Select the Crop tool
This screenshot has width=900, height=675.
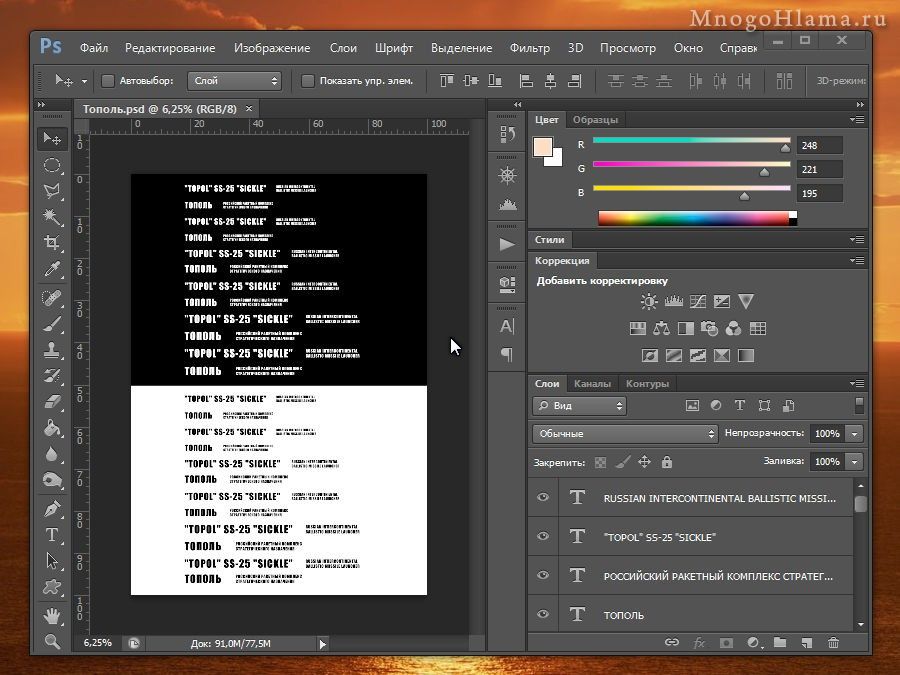(52, 241)
